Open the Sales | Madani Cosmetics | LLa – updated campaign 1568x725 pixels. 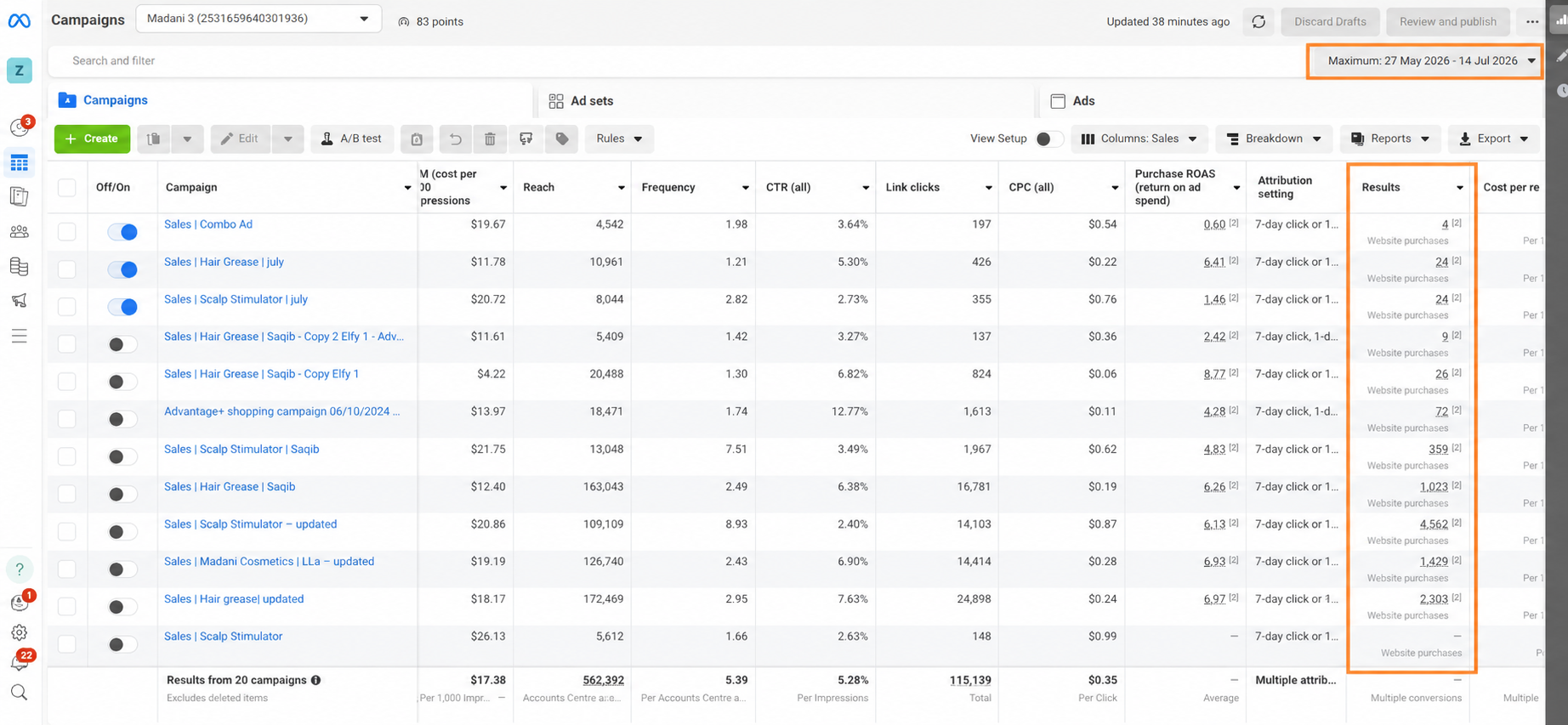click(x=269, y=562)
